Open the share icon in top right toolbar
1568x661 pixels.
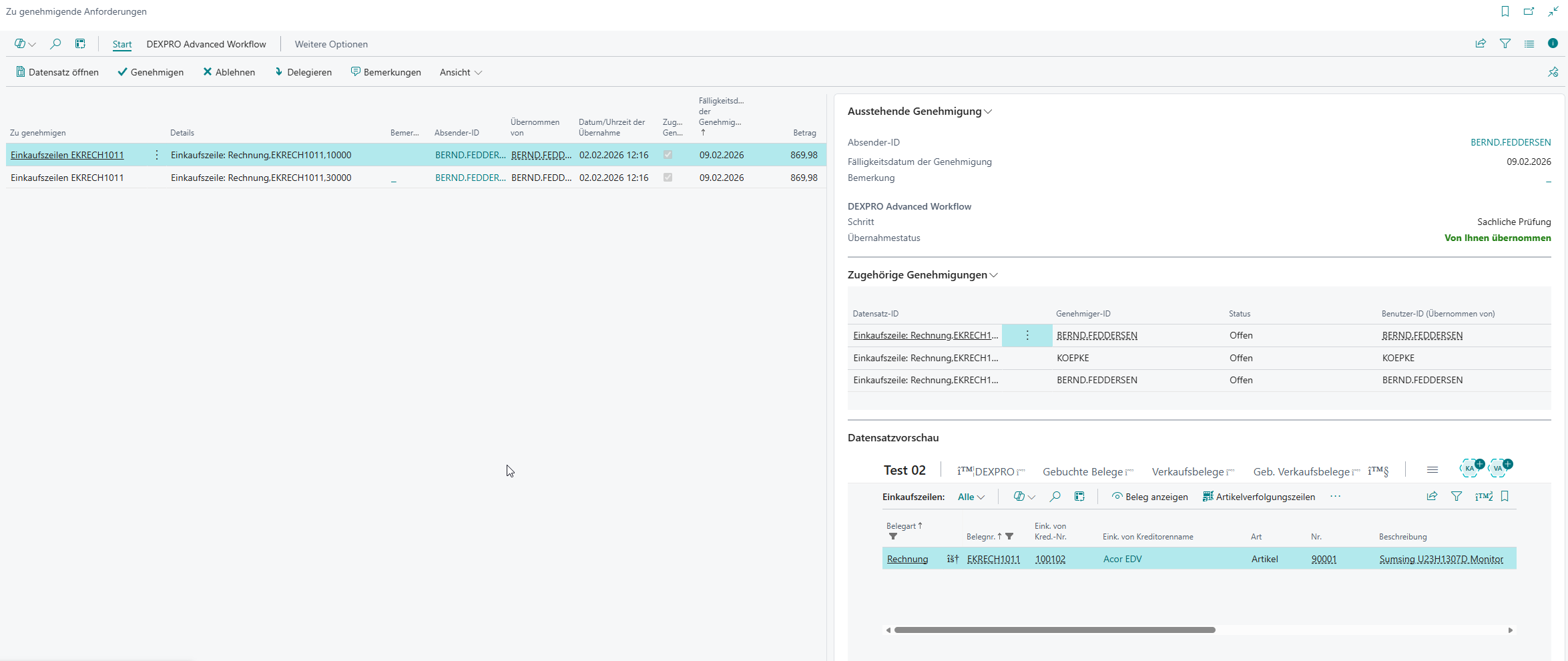coord(1481,44)
